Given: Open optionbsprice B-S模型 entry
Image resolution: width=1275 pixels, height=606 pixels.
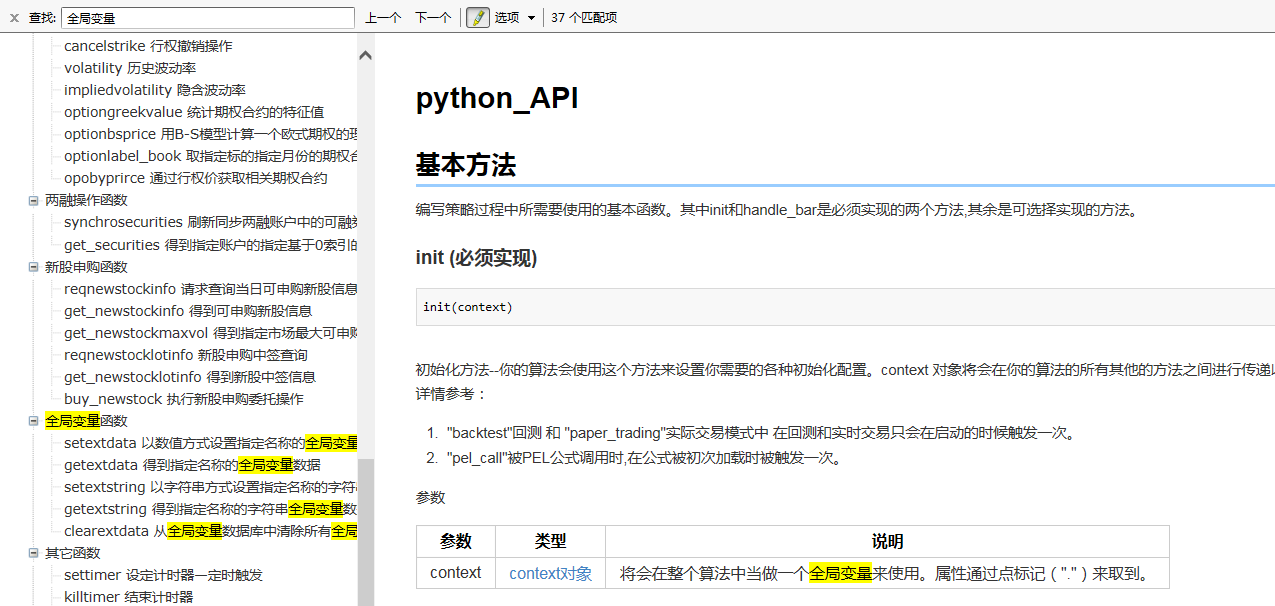Looking at the screenshot, I should tap(211, 134).
